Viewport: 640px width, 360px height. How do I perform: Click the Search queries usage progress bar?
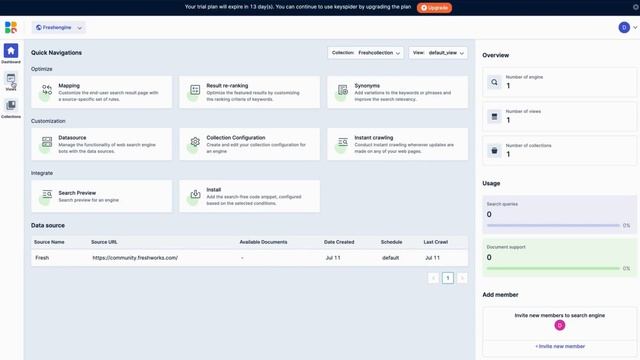pyautogui.click(x=553, y=225)
